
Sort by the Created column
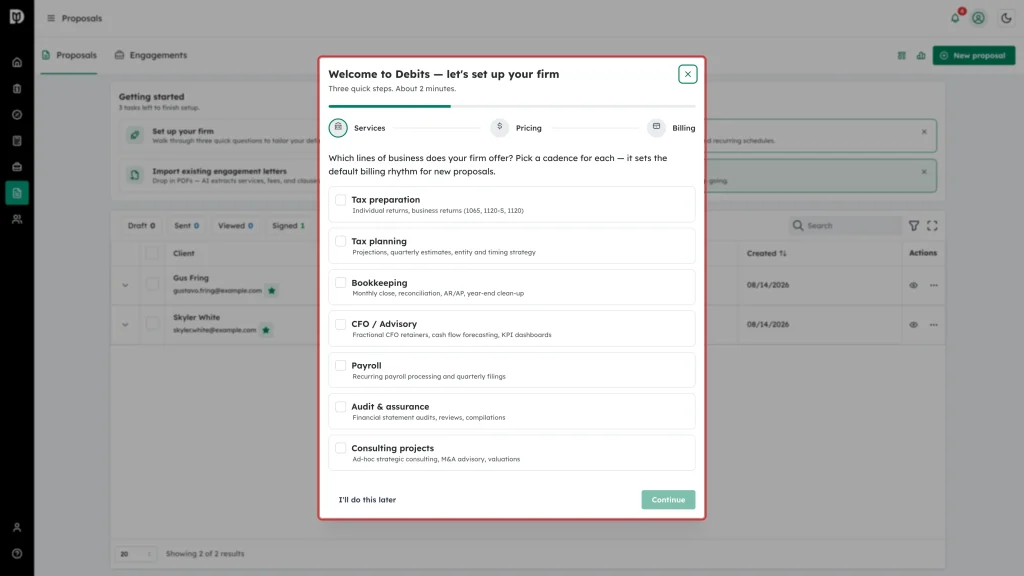pos(767,253)
